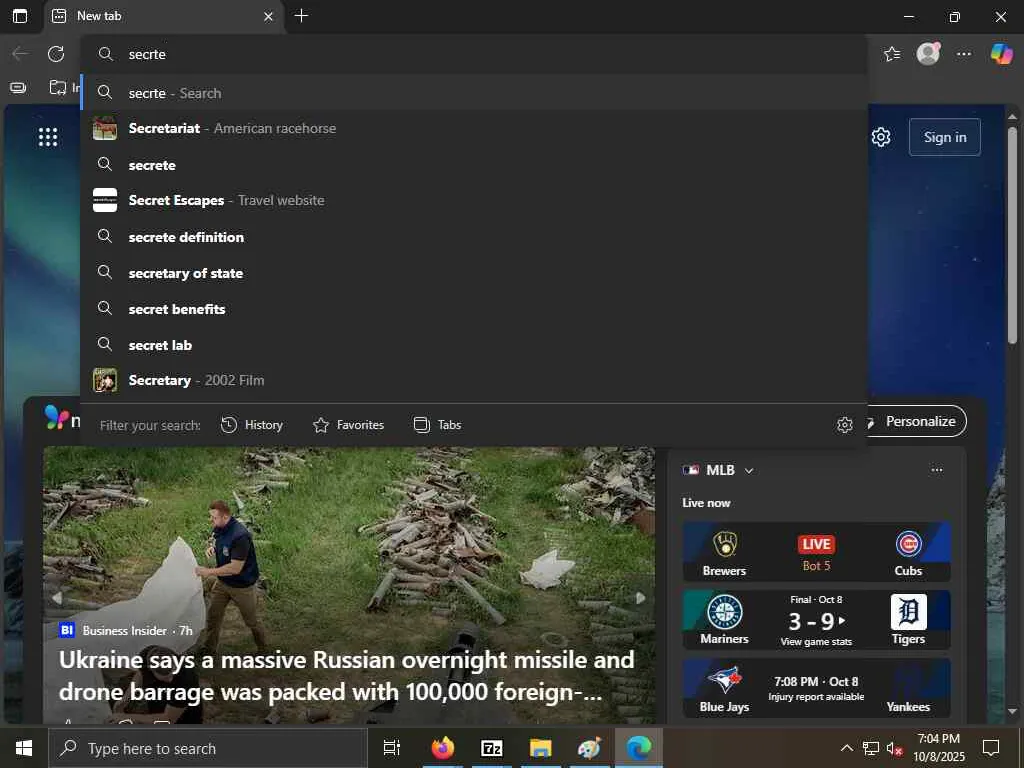Open the tab actions menu icon
This screenshot has height=768, width=1024.
20,16
